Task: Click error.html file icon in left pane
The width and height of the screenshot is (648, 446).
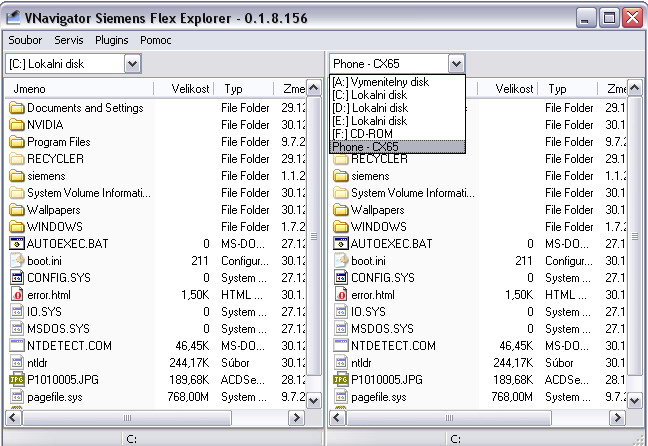Action: (17, 295)
